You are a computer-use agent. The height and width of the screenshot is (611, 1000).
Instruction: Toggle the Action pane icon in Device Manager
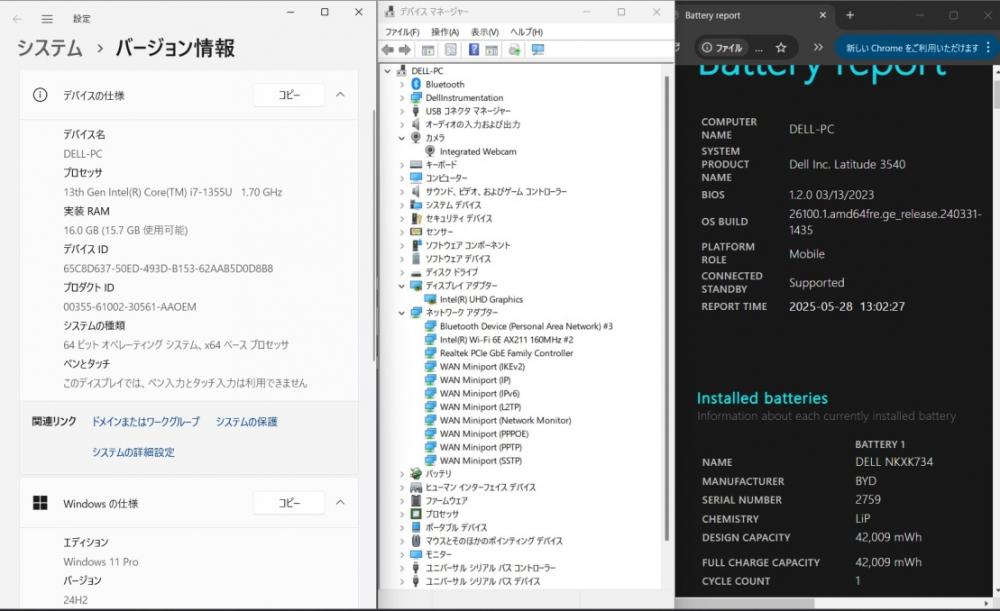pyautogui.click(x=491, y=50)
